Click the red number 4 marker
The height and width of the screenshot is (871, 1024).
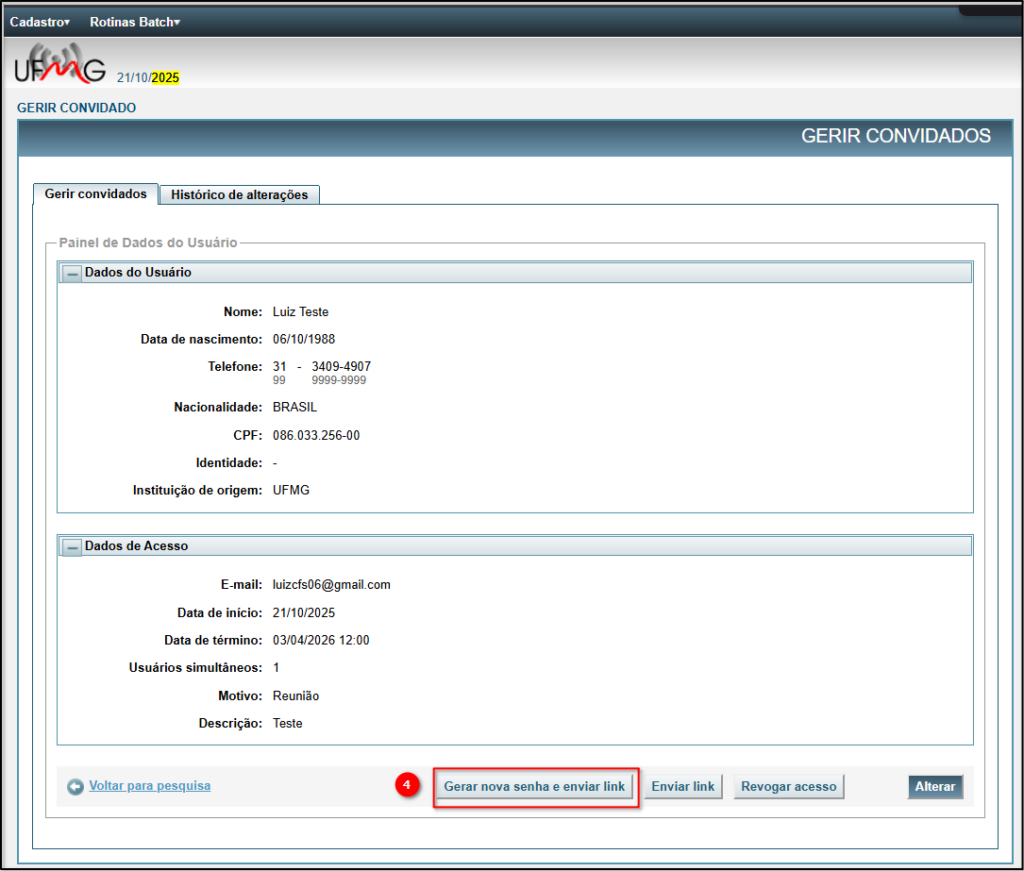(406, 786)
